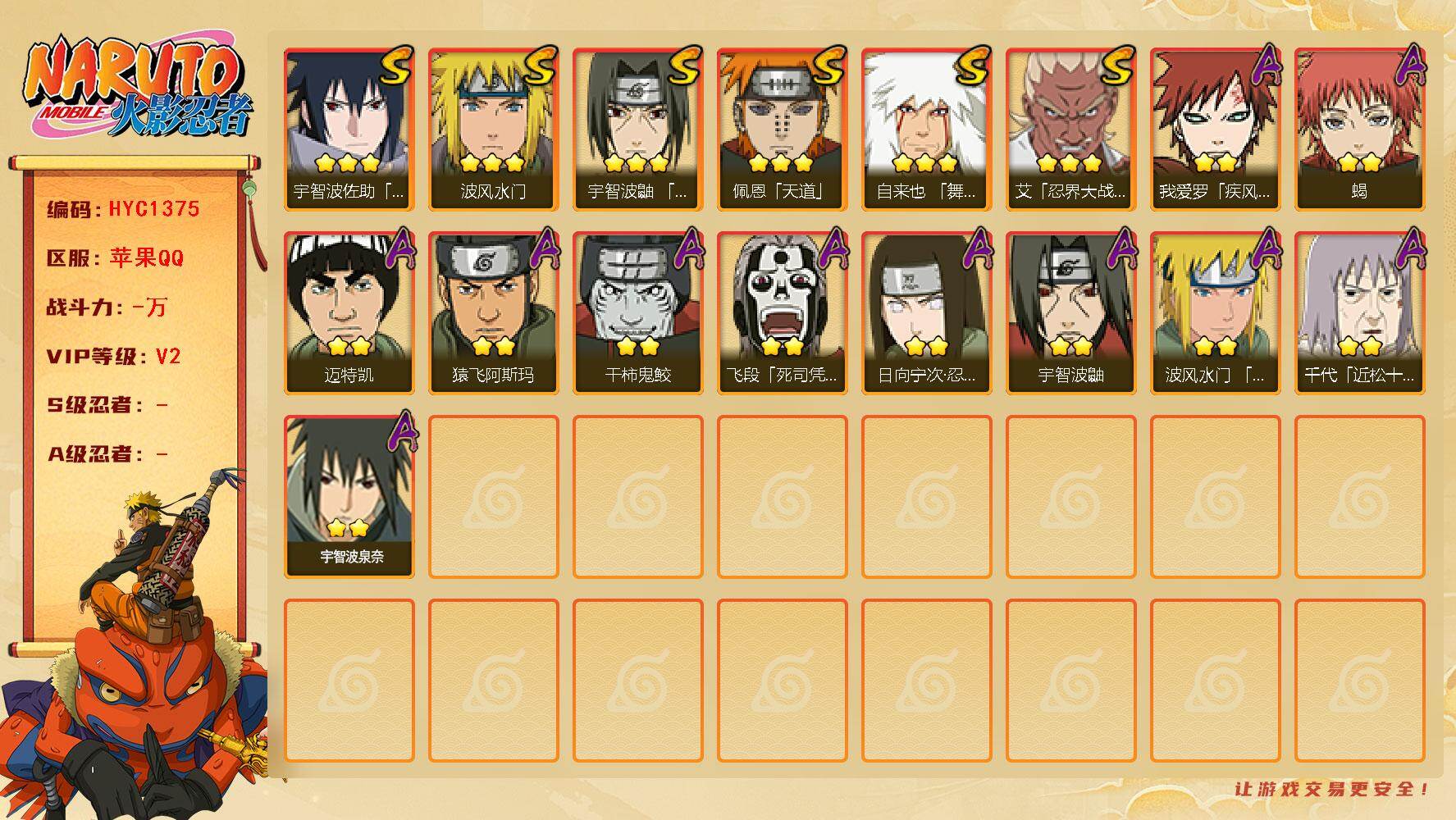Click the 日向宁次 ninja card
Image resolution: width=1456 pixels, height=820 pixels.
(926, 313)
